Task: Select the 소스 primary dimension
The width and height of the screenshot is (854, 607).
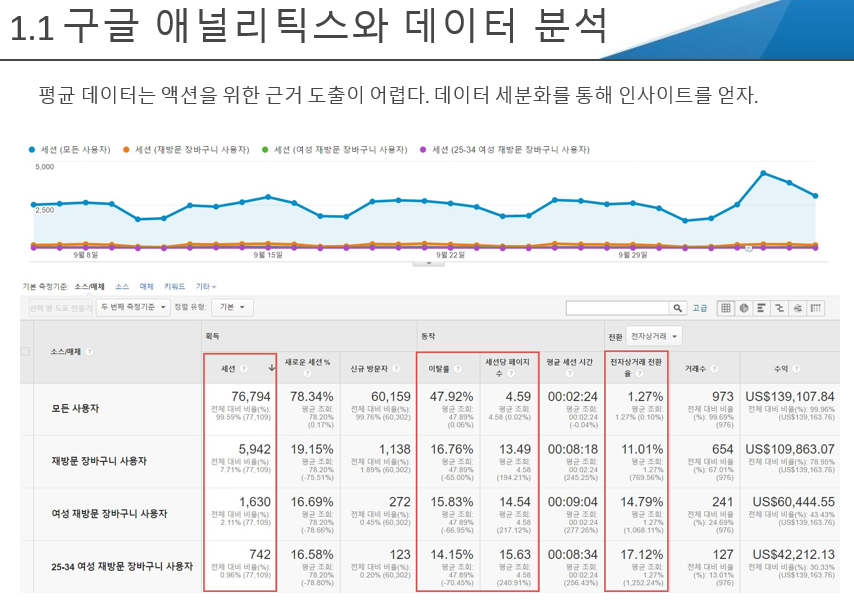Action: pyautogui.click(x=122, y=287)
